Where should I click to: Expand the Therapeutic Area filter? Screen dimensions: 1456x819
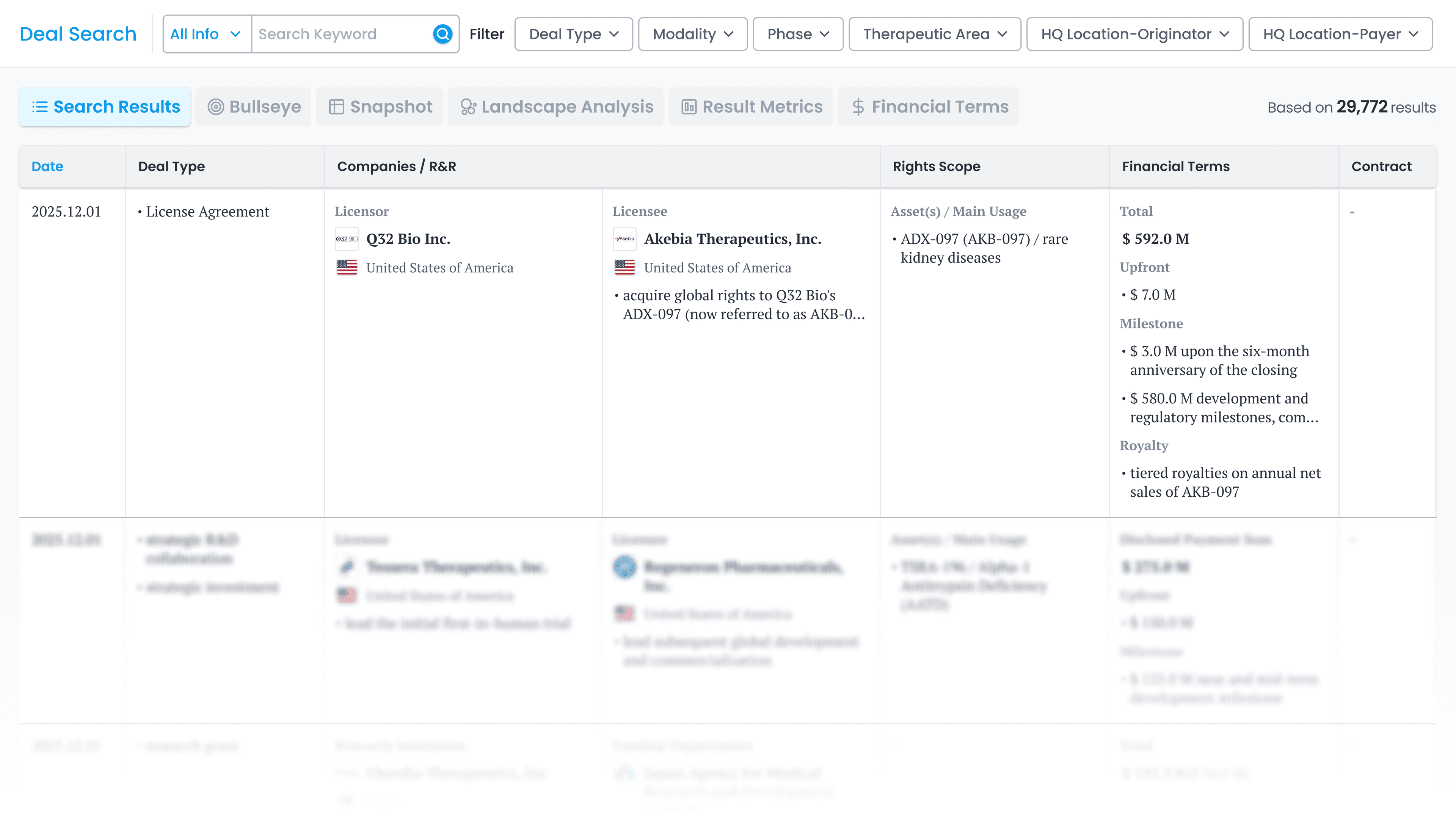pos(935,34)
